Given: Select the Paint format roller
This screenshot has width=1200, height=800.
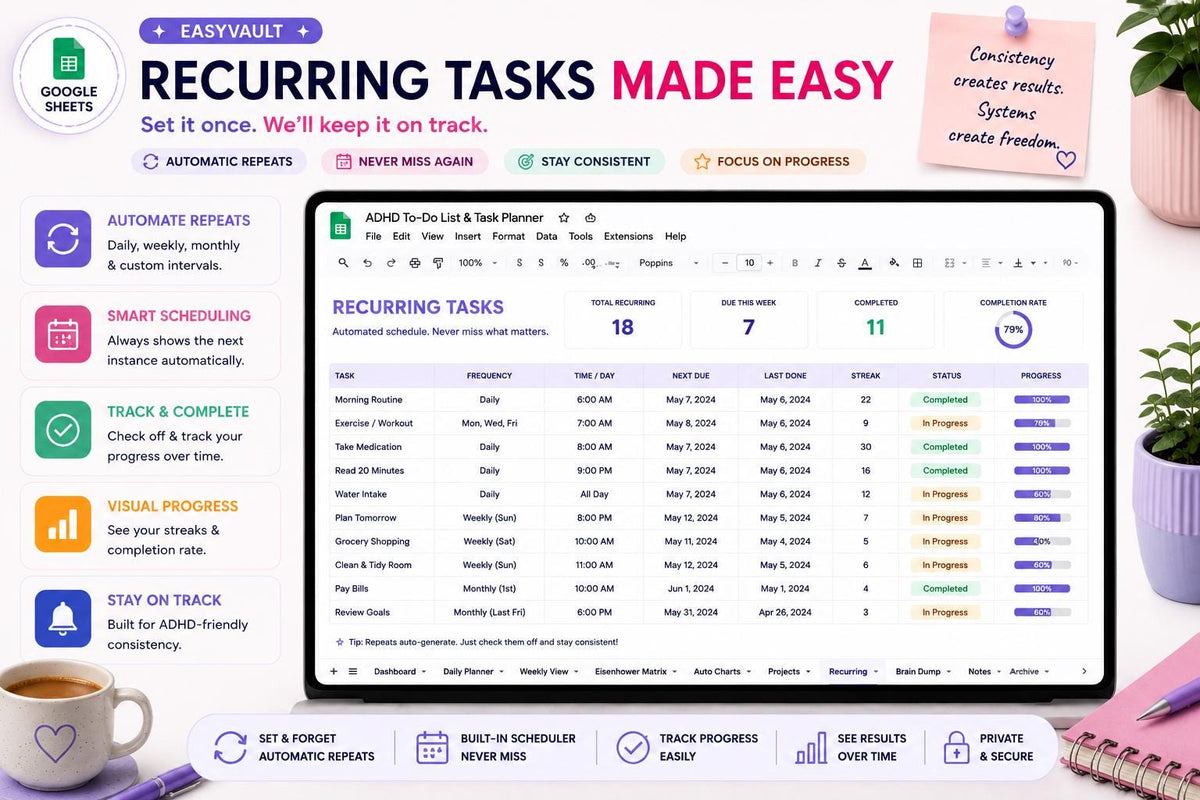Looking at the screenshot, I should point(437,263).
